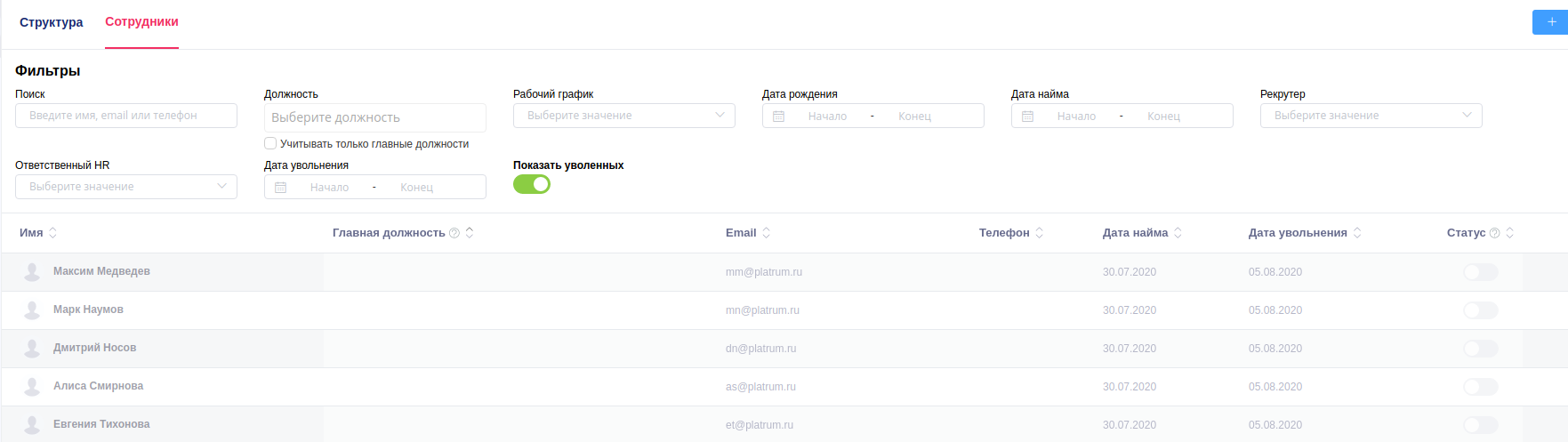
Task: Open the Рабочий график dropdown
Action: 623,116
